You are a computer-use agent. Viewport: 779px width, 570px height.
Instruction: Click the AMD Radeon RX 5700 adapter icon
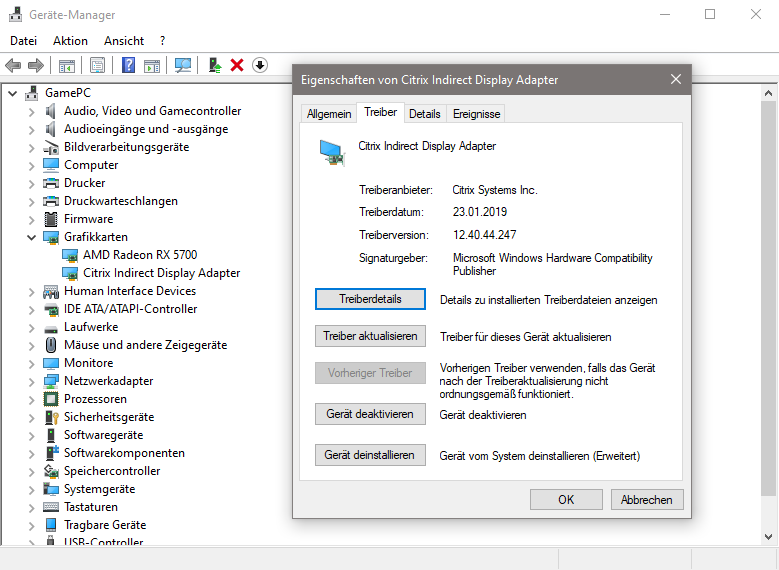coord(70,255)
